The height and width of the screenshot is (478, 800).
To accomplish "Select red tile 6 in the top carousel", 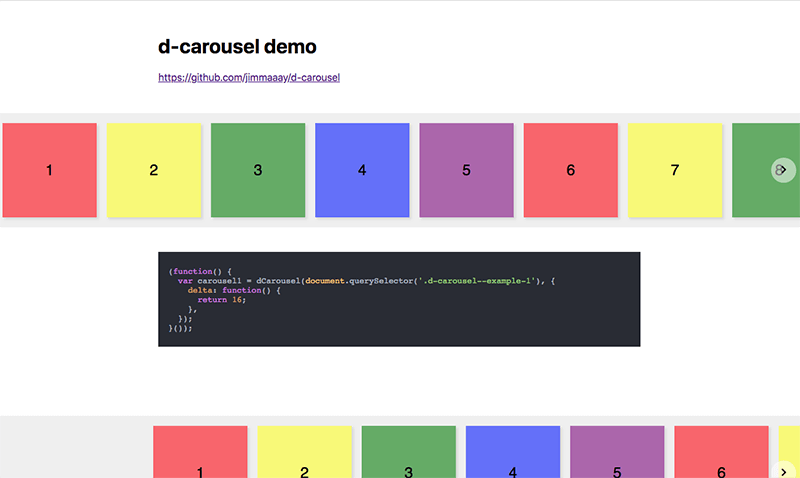I will [x=571, y=170].
